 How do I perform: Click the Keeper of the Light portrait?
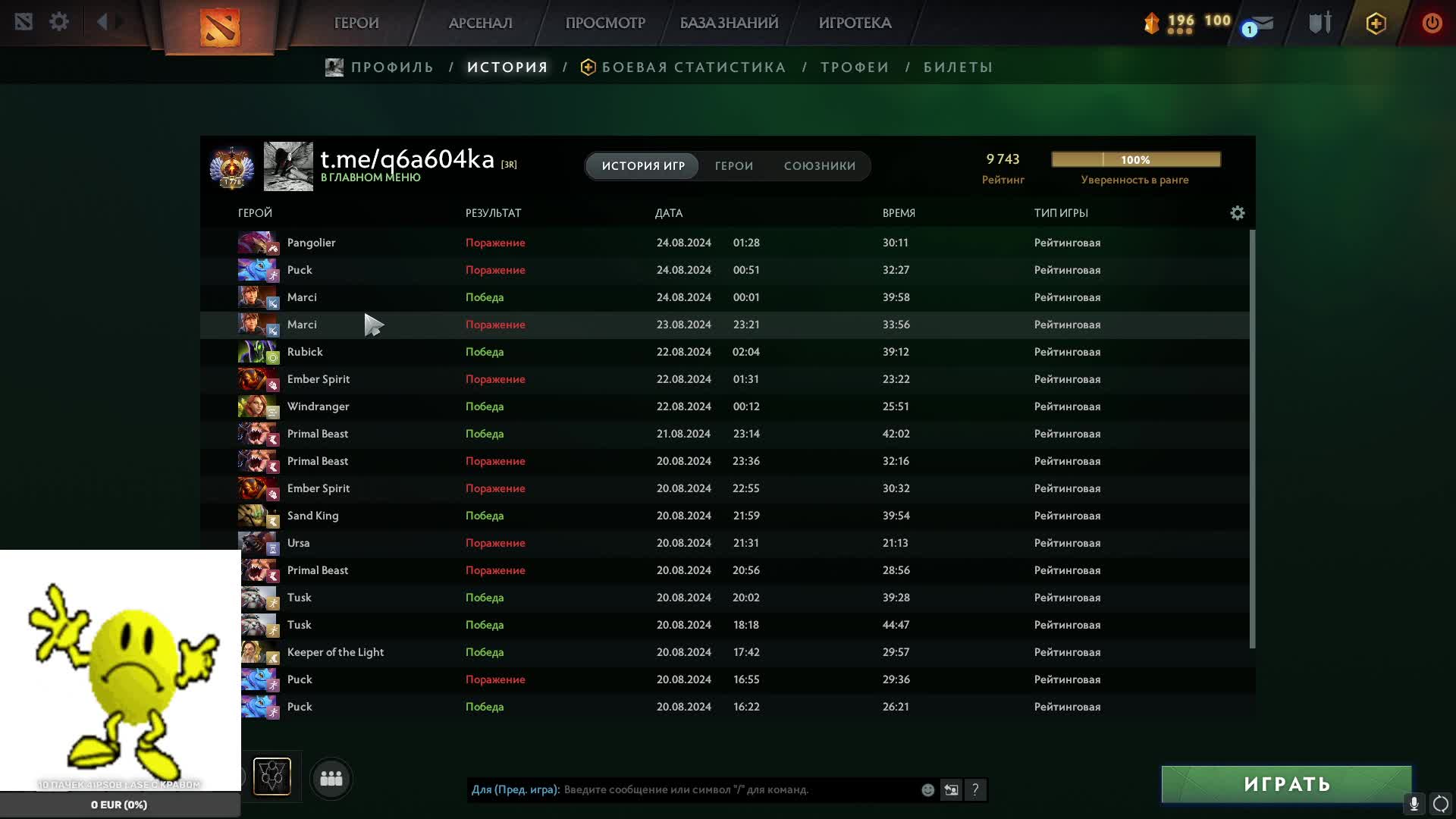260,652
